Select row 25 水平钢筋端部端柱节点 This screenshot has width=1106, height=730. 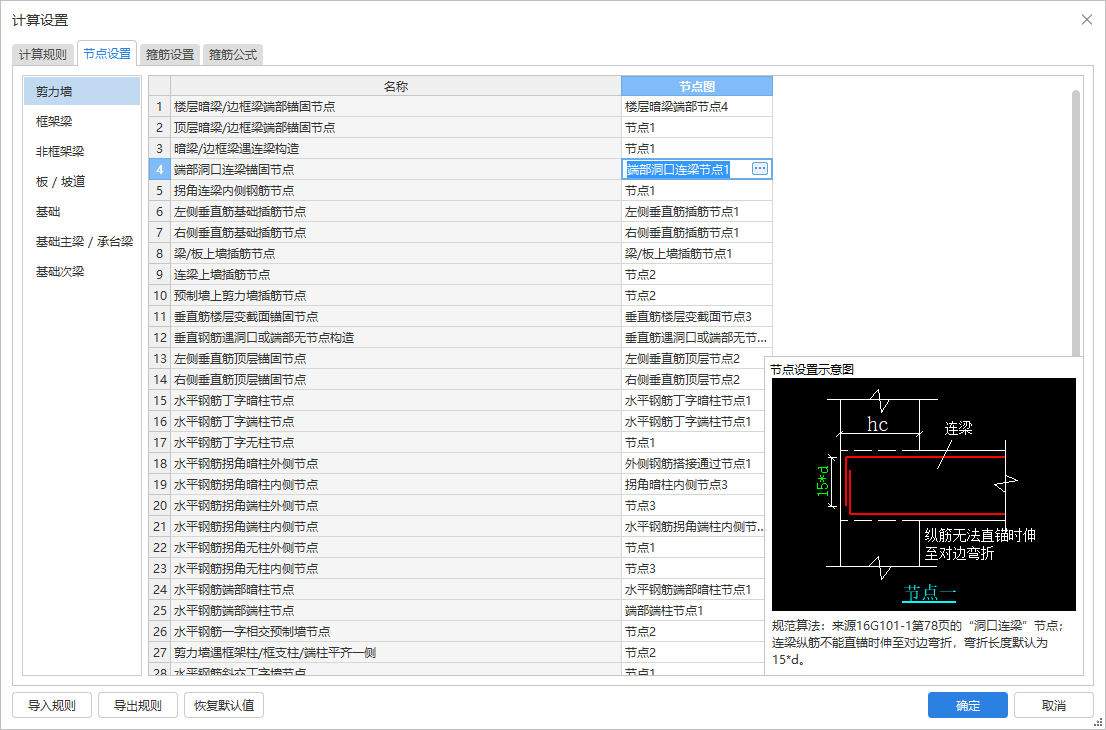click(396, 610)
